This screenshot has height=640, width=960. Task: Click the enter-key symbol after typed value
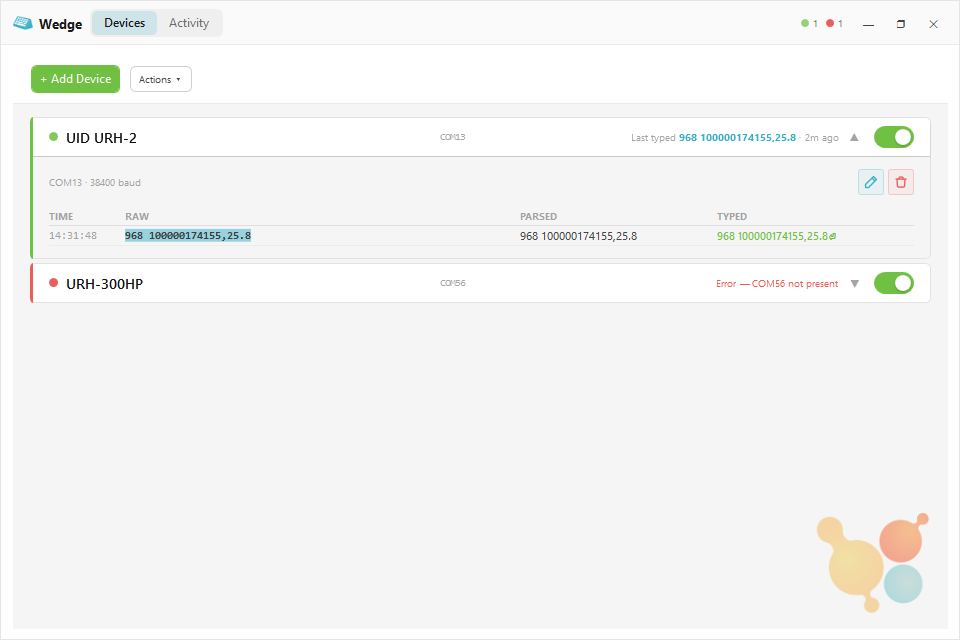[833, 236]
